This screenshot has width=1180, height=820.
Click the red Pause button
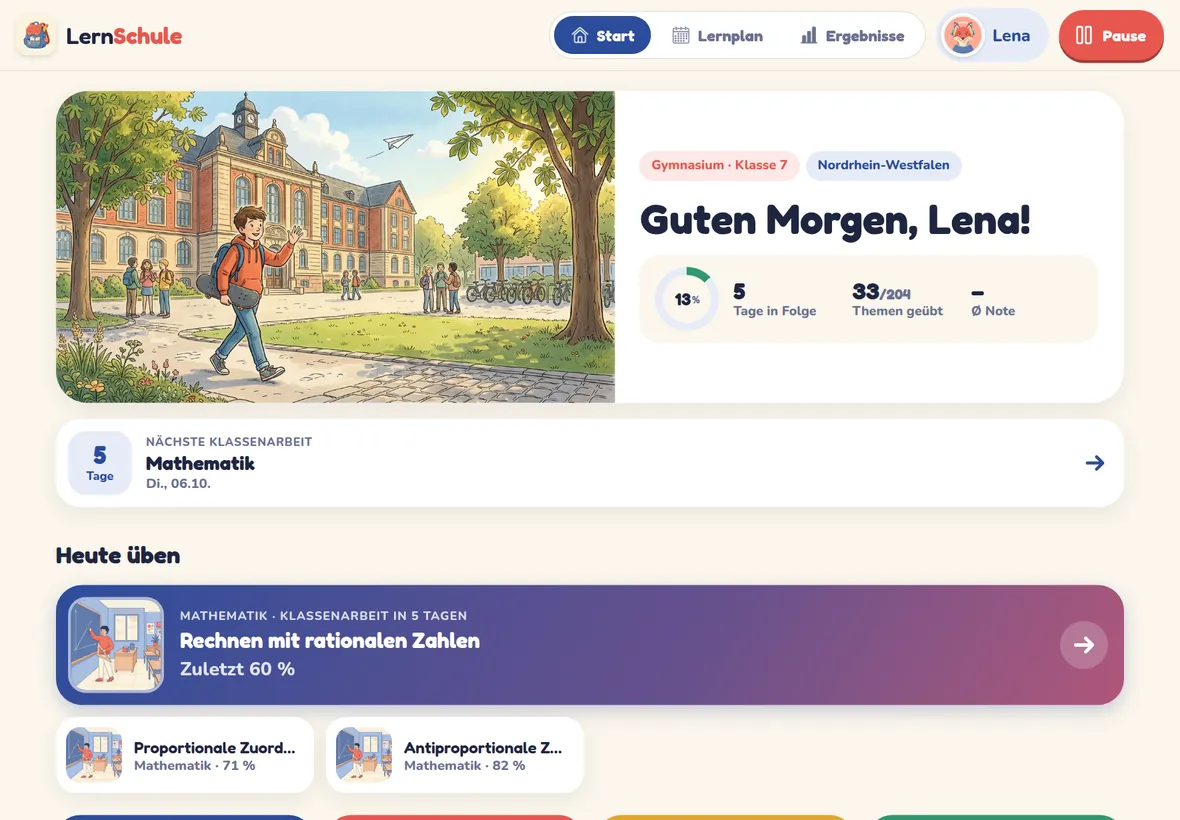coord(1111,35)
